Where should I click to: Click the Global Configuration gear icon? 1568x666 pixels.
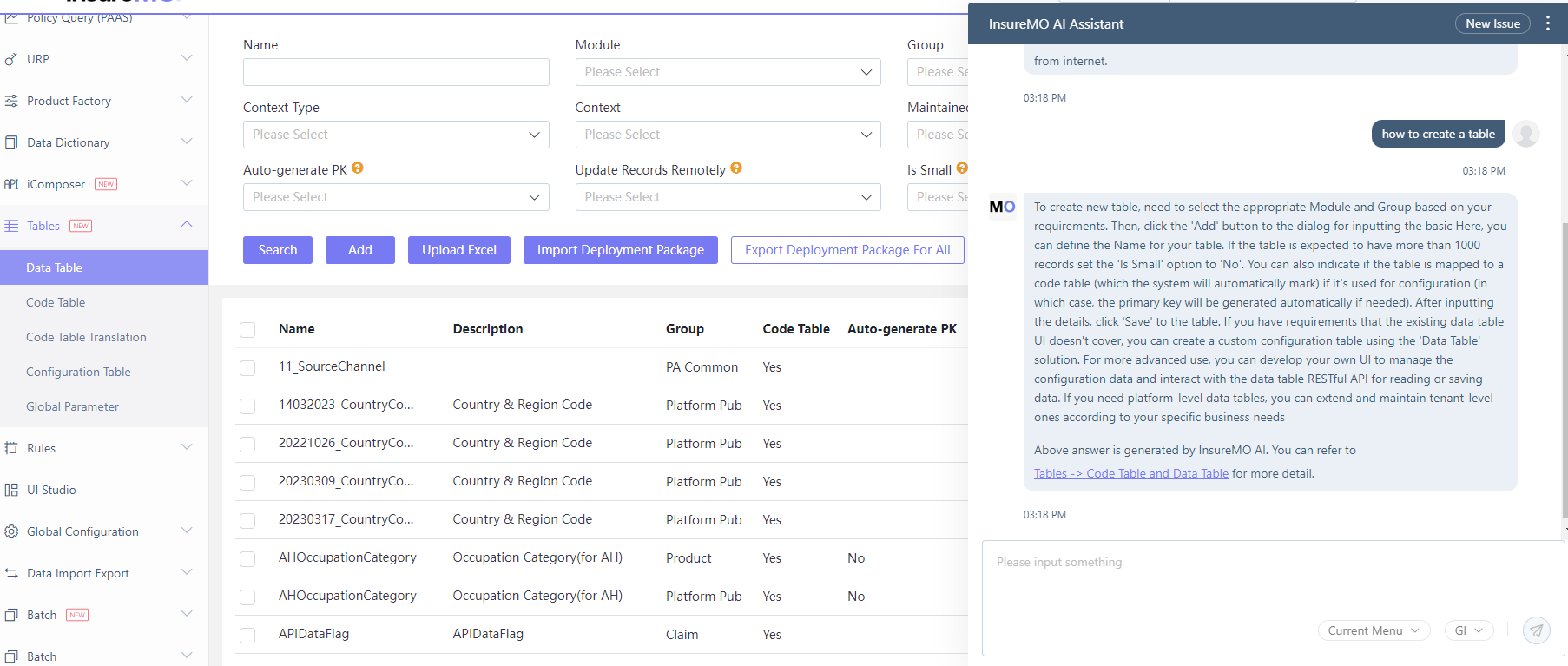pos(11,531)
